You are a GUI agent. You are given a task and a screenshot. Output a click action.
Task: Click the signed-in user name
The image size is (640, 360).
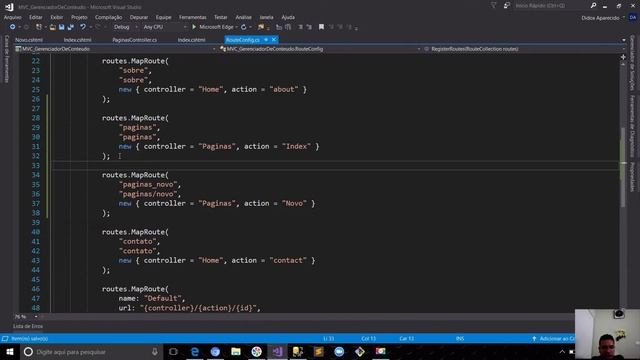click(x=600, y=18)
